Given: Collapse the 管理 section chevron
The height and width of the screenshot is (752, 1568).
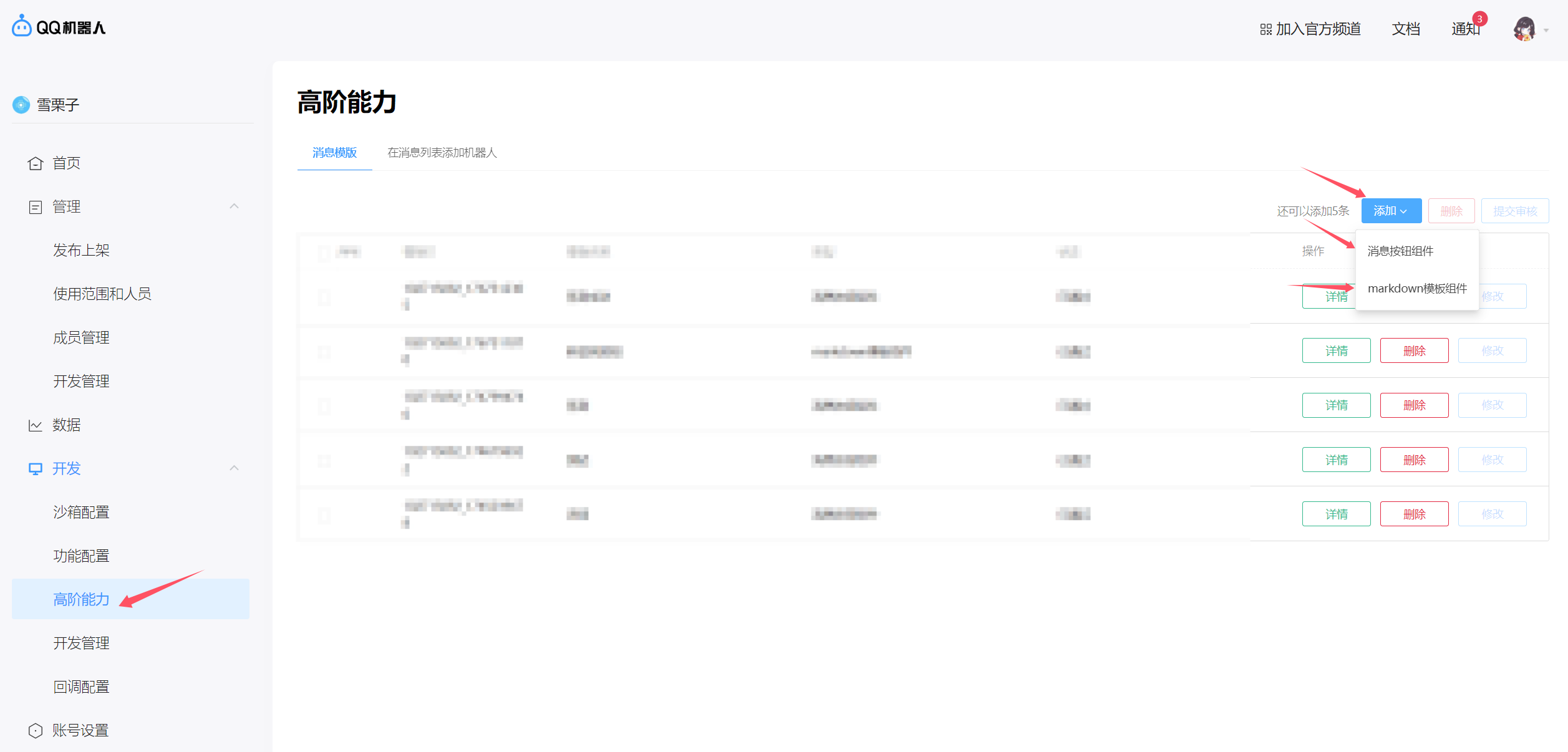Looking at the screenshot, I should 235,206.
